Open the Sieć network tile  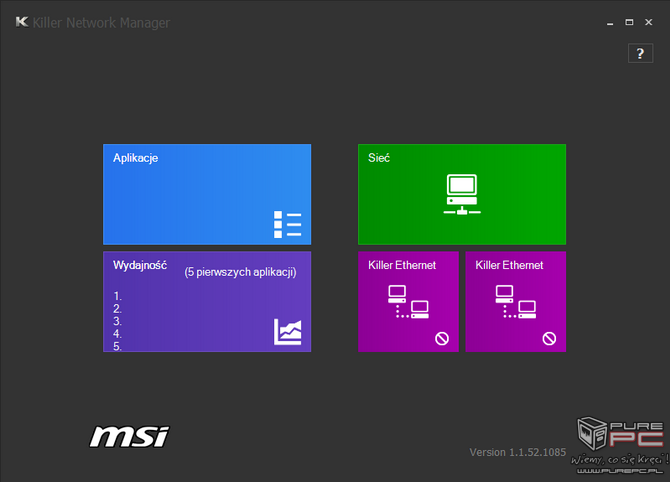pyautogui.click(x=462, y=194)
